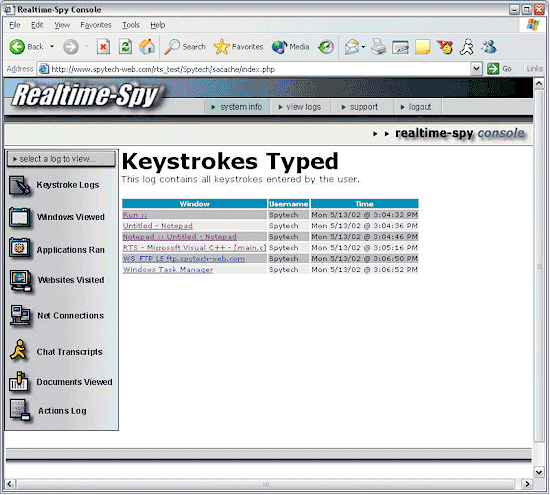This screenshot has height=495, width=550.
Task: Click the History clock icon
Action: pyautogui.click(x=326, y=47)
